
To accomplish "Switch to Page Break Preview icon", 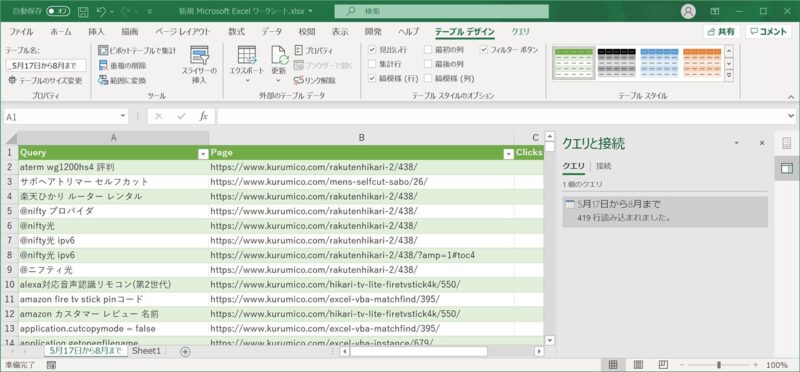I will (663, 365).
